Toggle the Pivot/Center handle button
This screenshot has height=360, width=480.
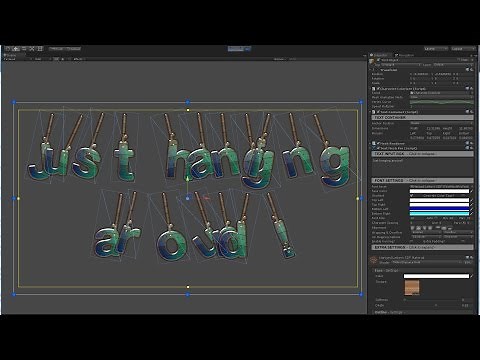[x=56, y=49]
